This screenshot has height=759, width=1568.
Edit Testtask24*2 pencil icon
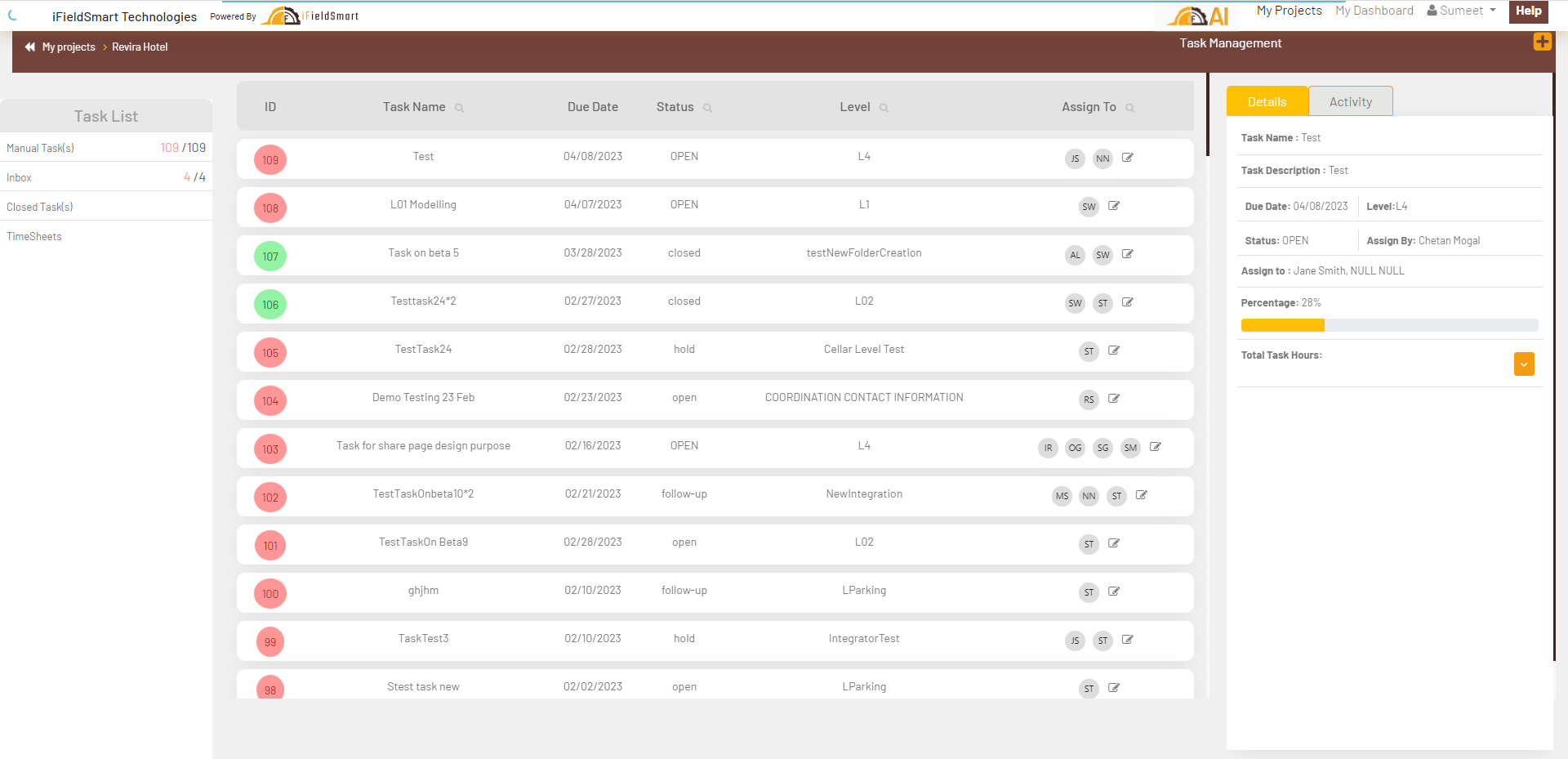pyautogui.click(x=1128, y=302)
